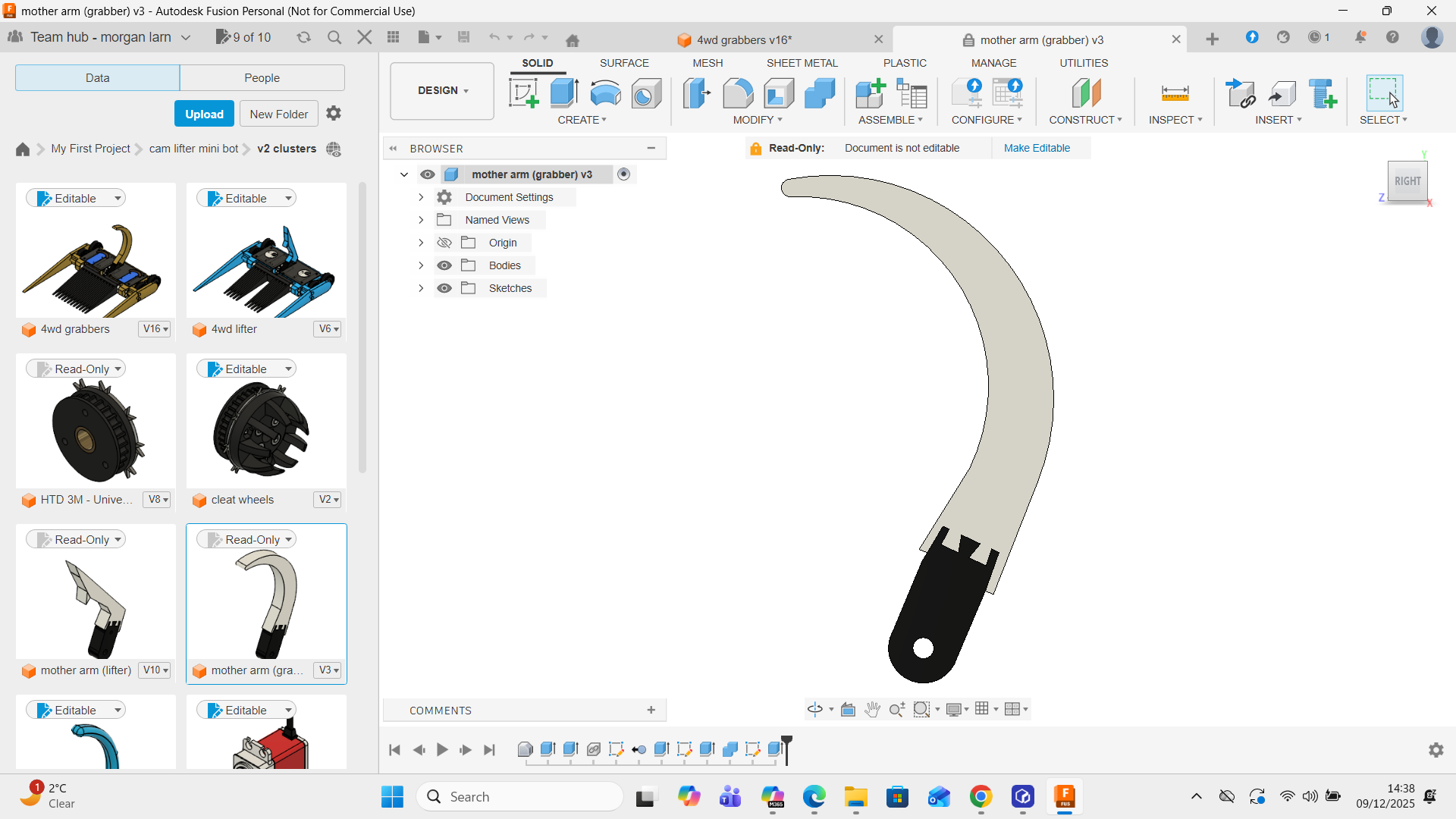This screenshot has height=819, width=1456.
Task: Show the hidden Origin folder
Action: (444, 243)
